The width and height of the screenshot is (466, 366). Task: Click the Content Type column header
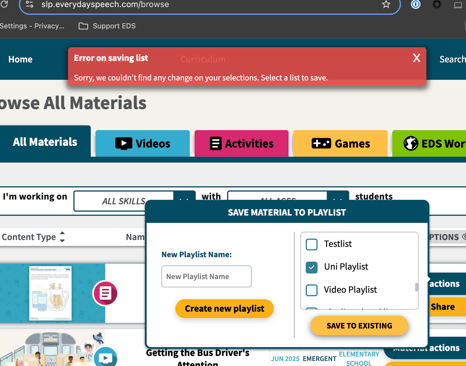[29, 237]
